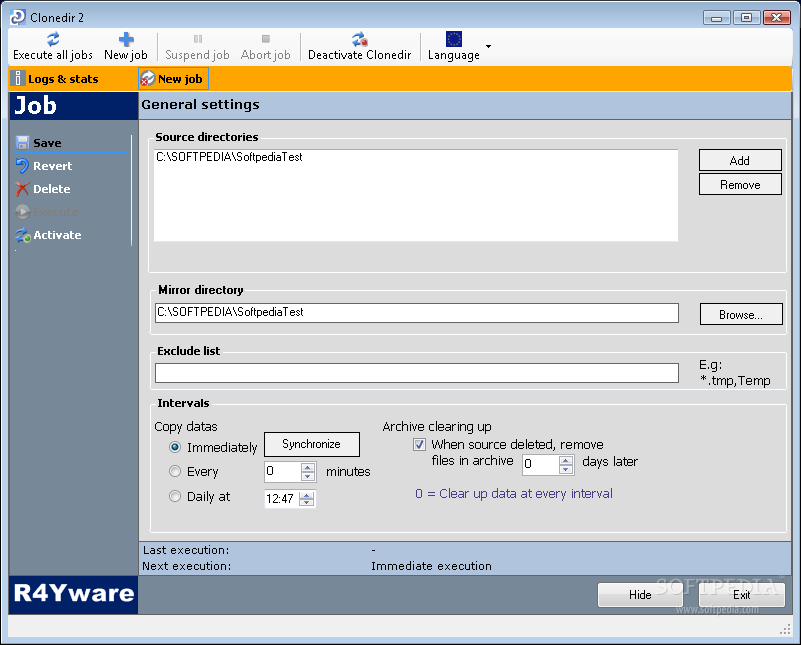Click the Abort job stop icon

(x=266, y=39)
